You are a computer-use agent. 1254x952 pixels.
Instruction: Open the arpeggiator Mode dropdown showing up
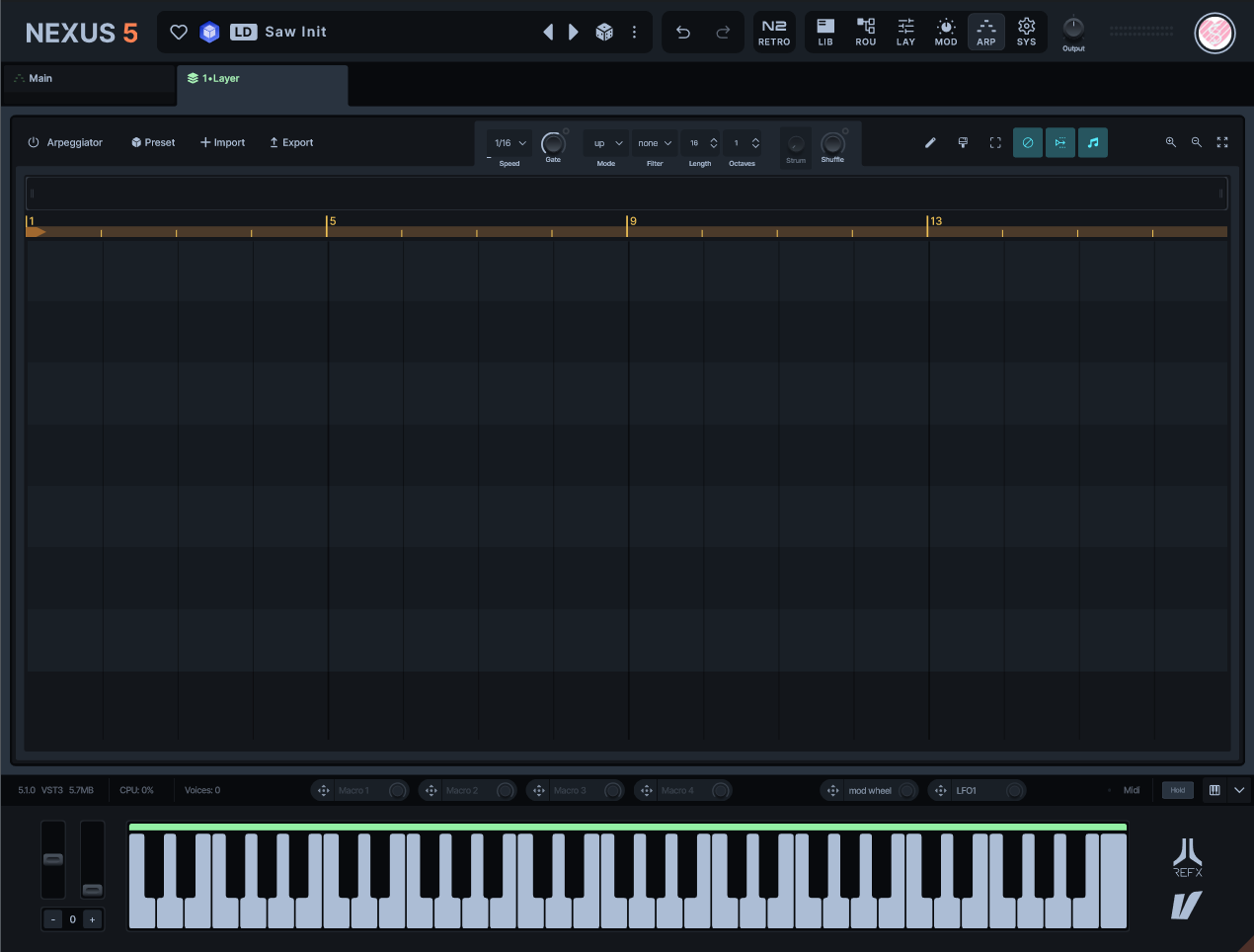pyautogui.click(x=605, y=142)
